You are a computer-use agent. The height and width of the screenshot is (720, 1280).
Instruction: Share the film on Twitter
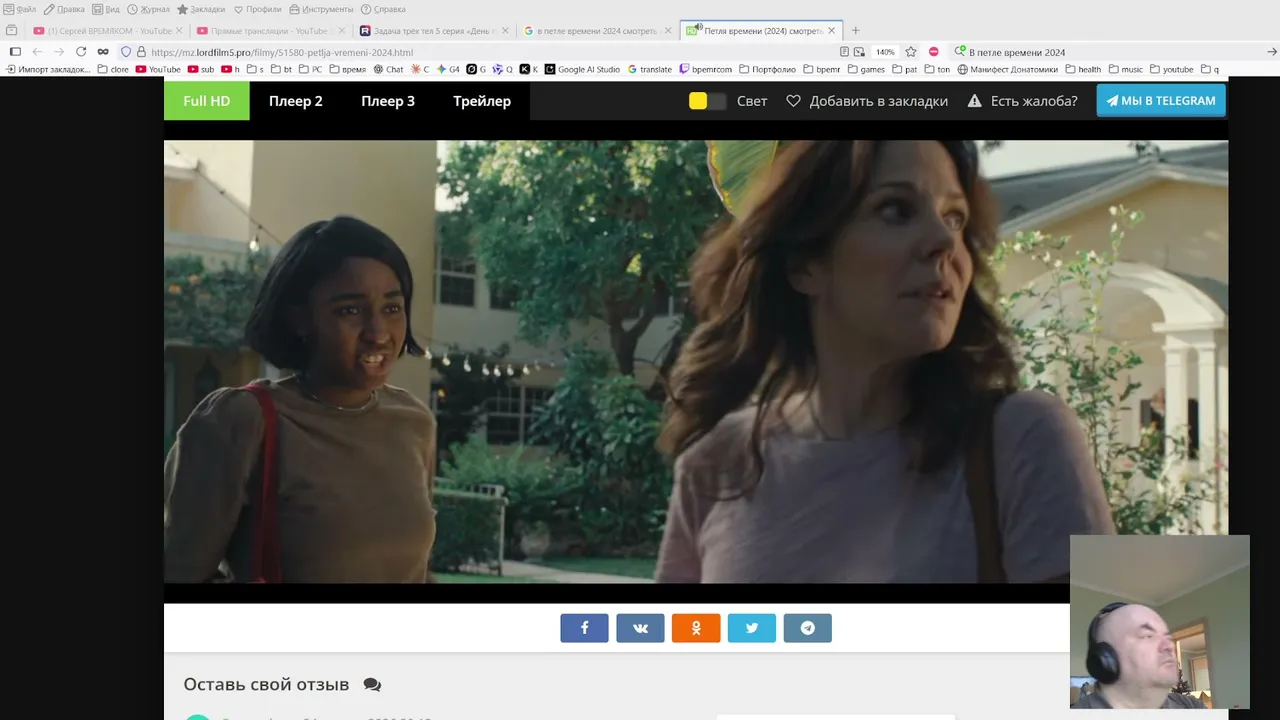752,628
